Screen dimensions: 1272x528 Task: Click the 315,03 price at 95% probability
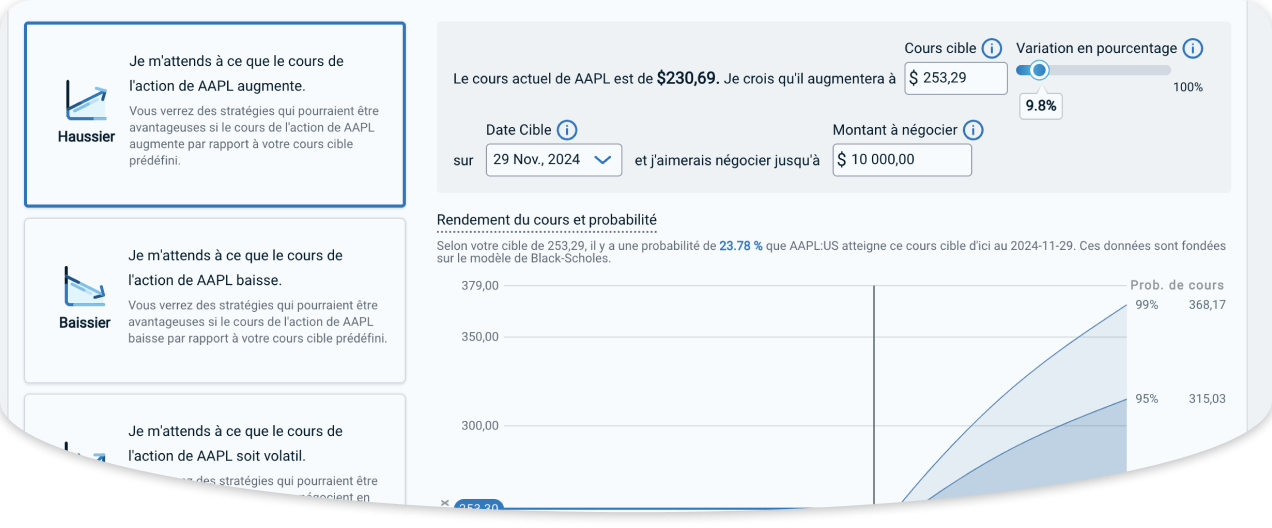[x=1207, y=399]
